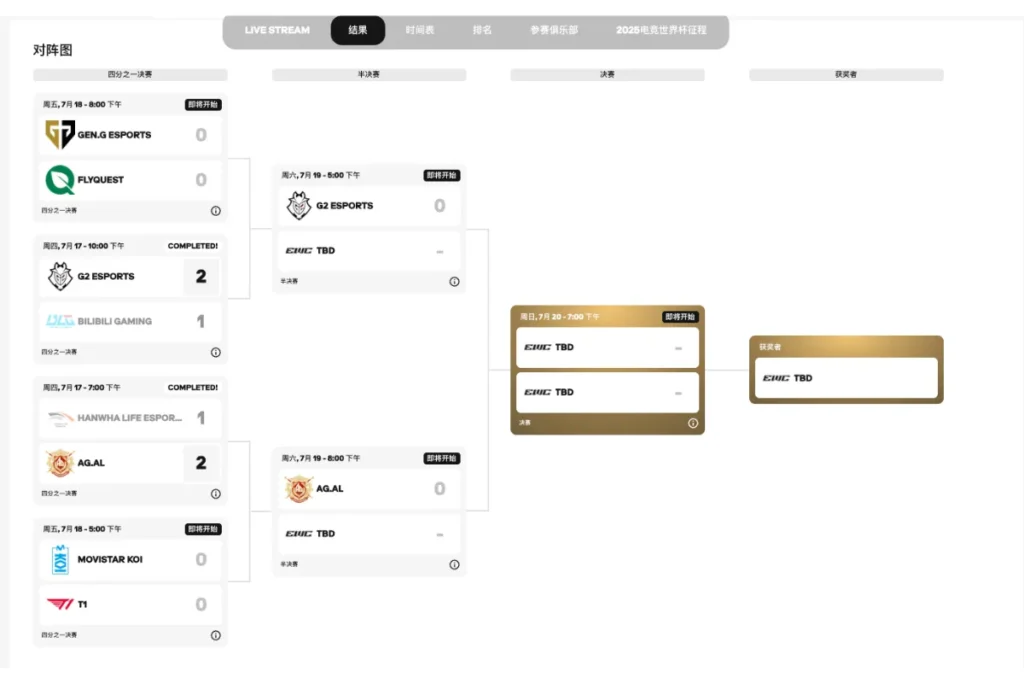This screenshot has width=1024, height=683.
Task: Open info icon on gold finals card
Action: 693,423
